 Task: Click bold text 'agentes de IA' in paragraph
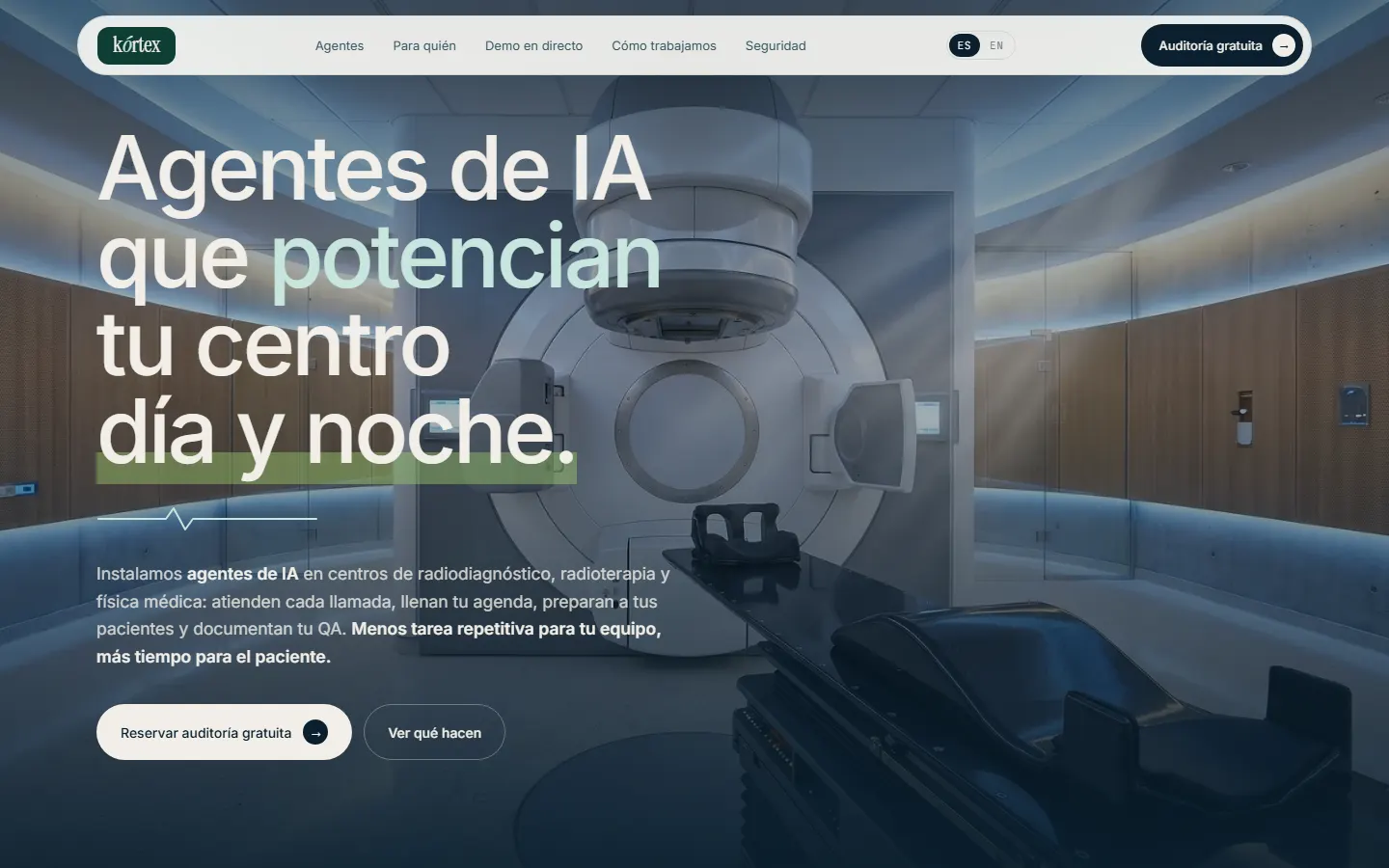pos(242,574)
